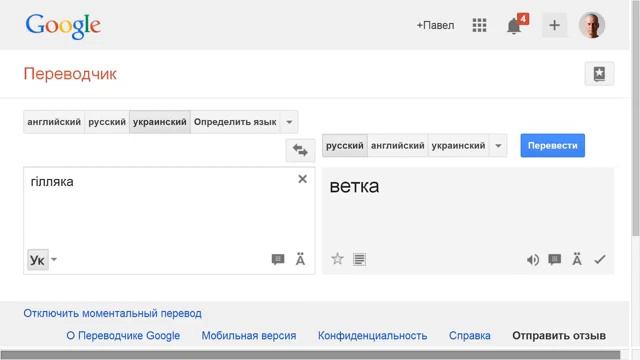
Task: Save translation with the star icon
Action: point(337,259)
